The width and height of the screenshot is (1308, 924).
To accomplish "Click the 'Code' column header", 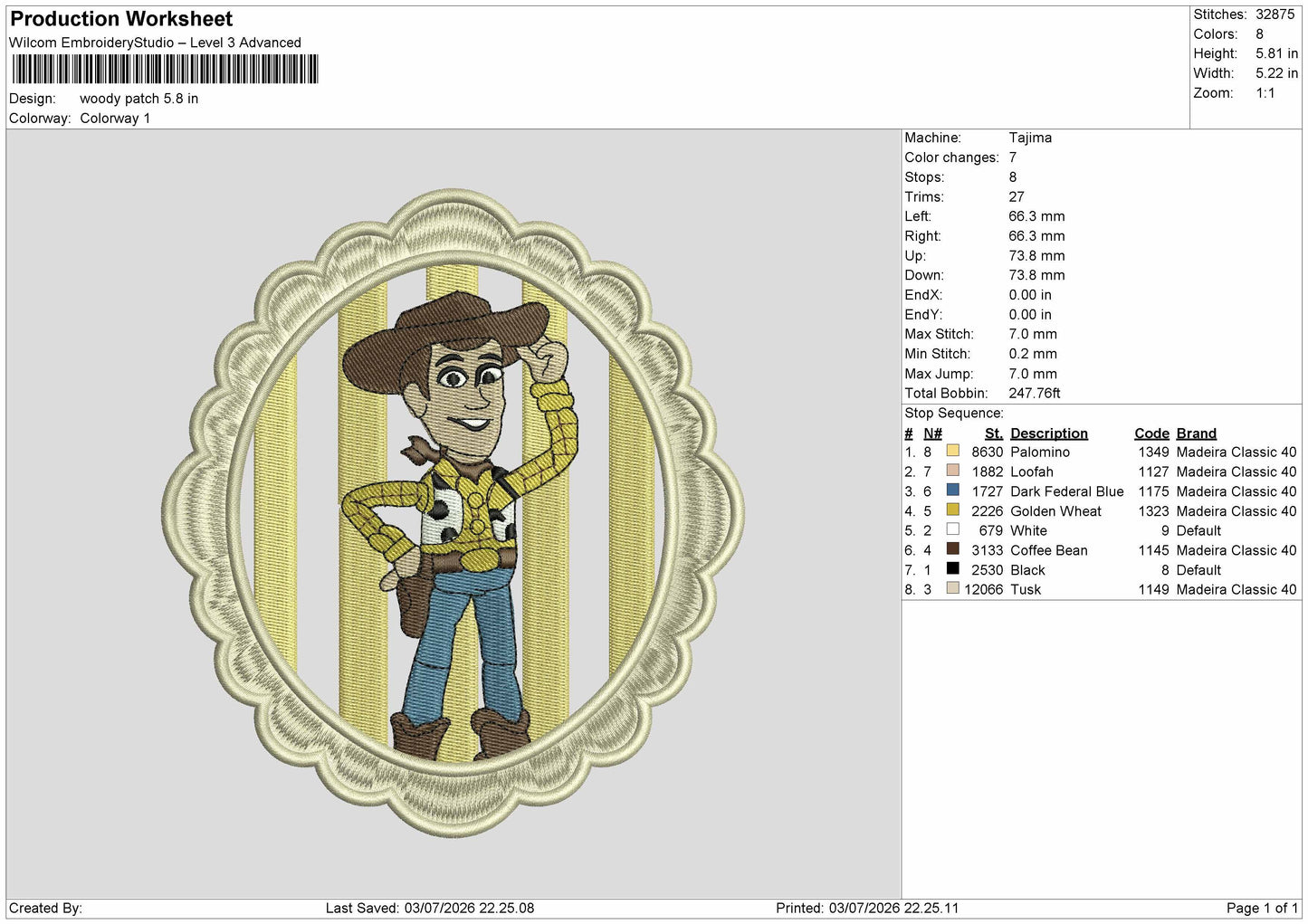I will 1151,433.
